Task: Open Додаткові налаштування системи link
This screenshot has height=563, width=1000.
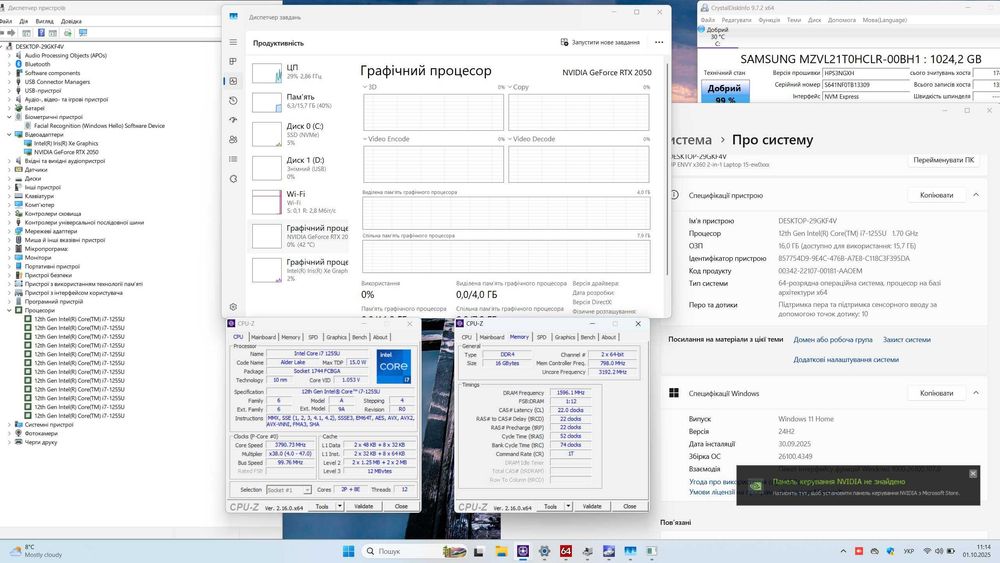Action: [846, 360]
